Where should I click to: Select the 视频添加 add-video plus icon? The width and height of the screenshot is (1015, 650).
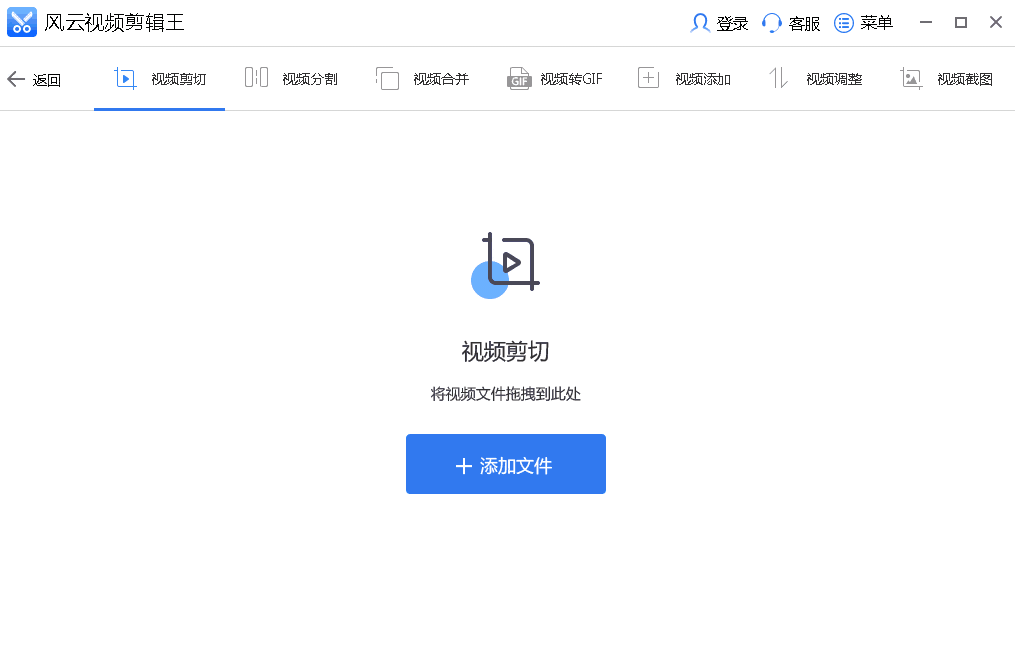[x=648, y=77]
